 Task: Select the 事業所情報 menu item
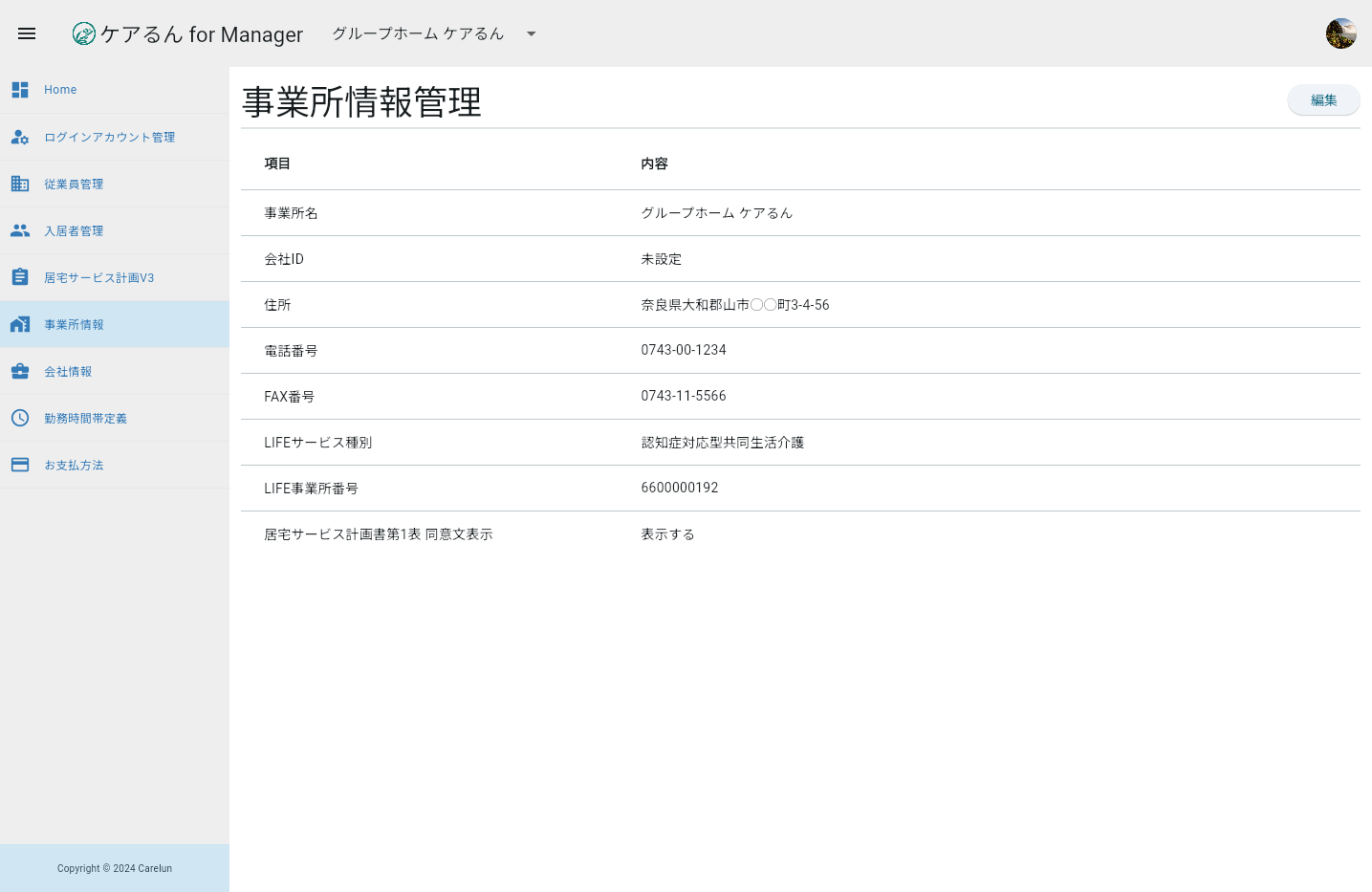tap(76, 324)
